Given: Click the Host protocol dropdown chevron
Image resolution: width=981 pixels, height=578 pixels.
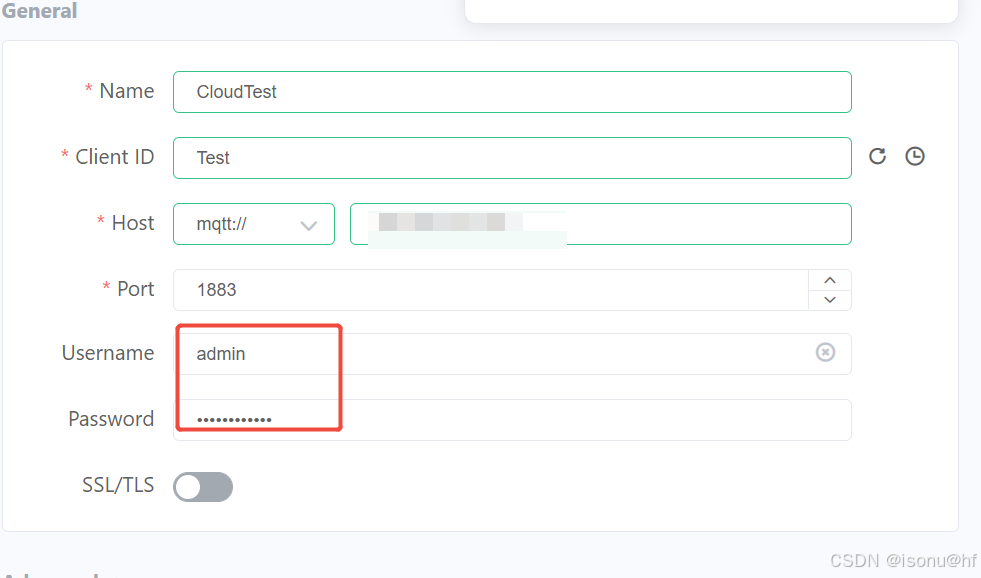Looking at the screenshot, I should pos(309,224).
